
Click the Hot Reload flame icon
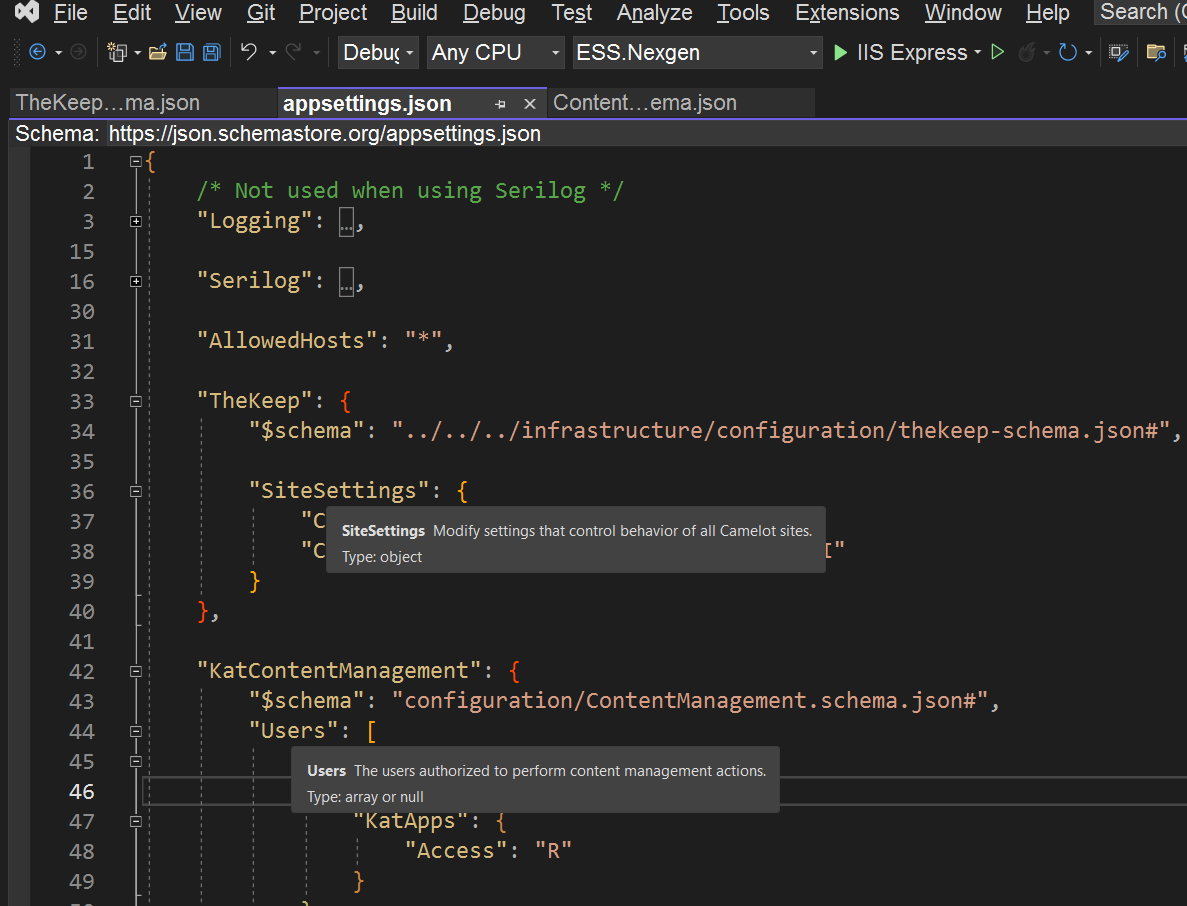[x=1027, y=52]
